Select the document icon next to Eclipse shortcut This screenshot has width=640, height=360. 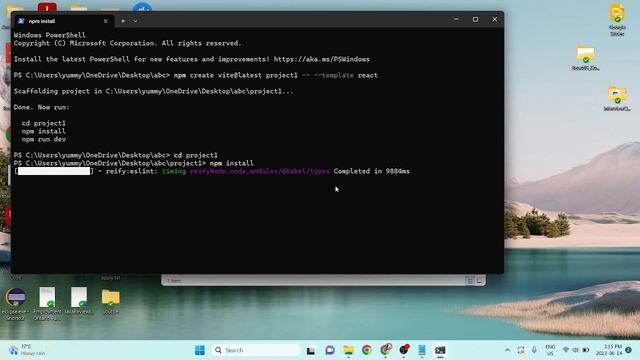click(x=47, y=303)
